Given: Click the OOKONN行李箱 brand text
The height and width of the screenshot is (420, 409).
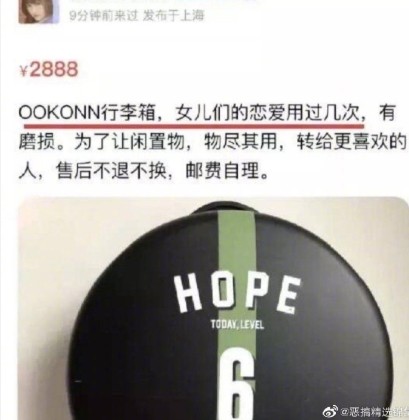Looking at the screenshot, I should coord(87,113).
